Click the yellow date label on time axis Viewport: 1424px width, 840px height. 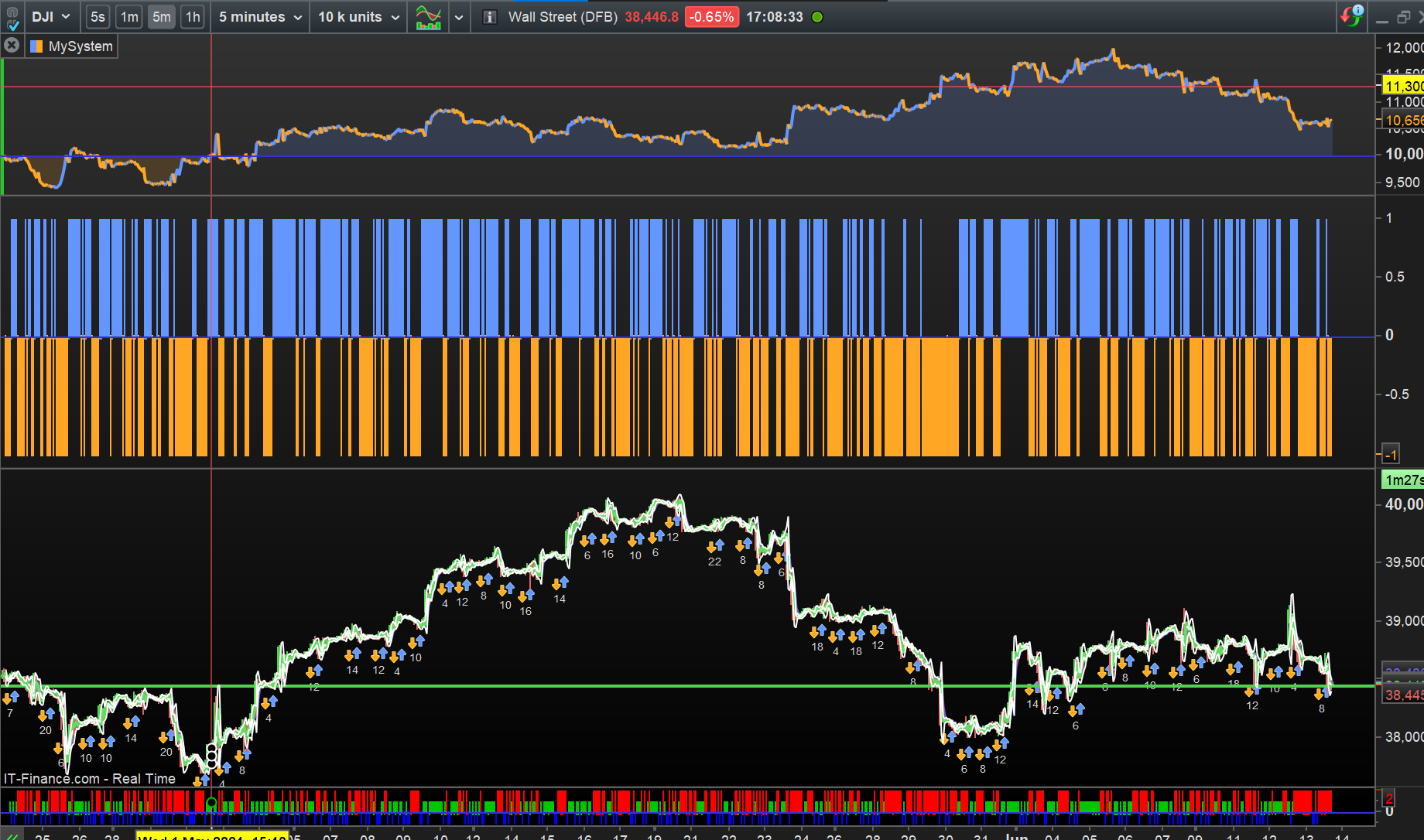212,836
